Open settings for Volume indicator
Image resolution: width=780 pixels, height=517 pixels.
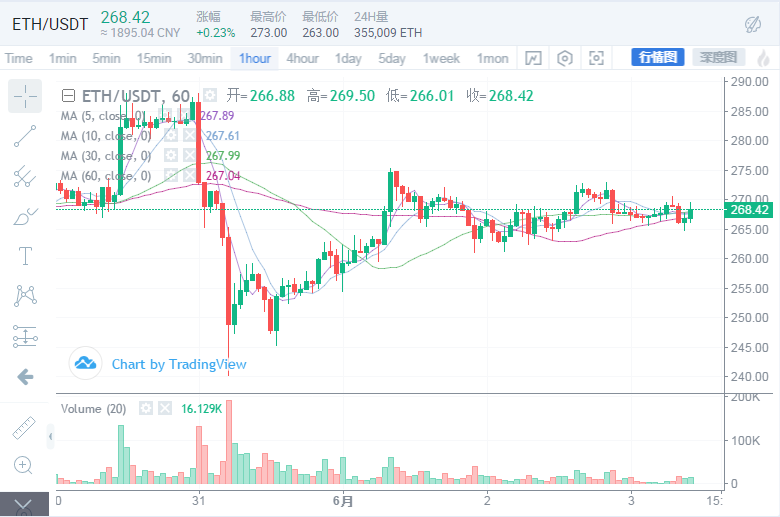(x=146, y=409)
